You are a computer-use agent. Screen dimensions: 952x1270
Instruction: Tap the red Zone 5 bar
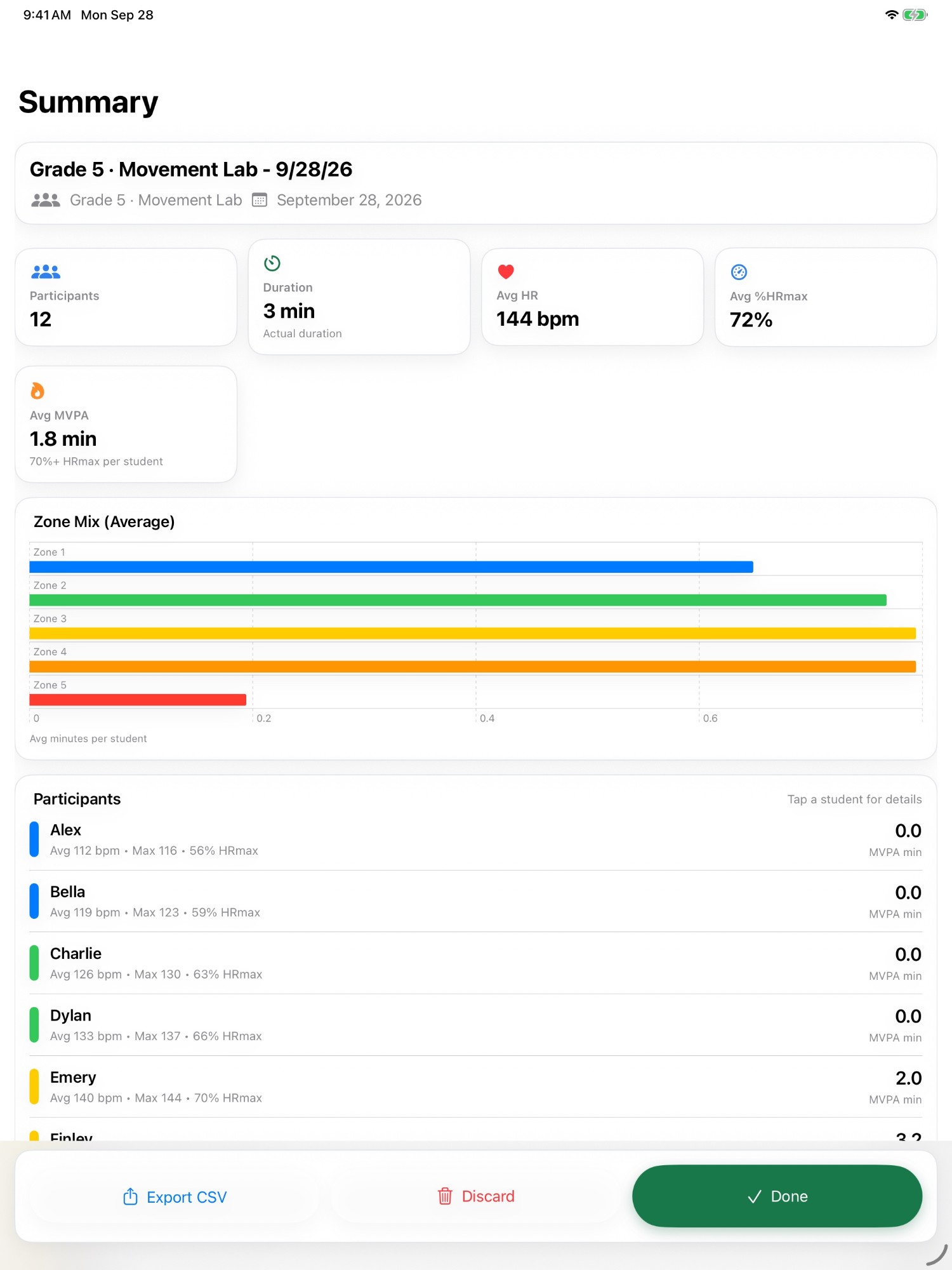click(x=138, y=700)
